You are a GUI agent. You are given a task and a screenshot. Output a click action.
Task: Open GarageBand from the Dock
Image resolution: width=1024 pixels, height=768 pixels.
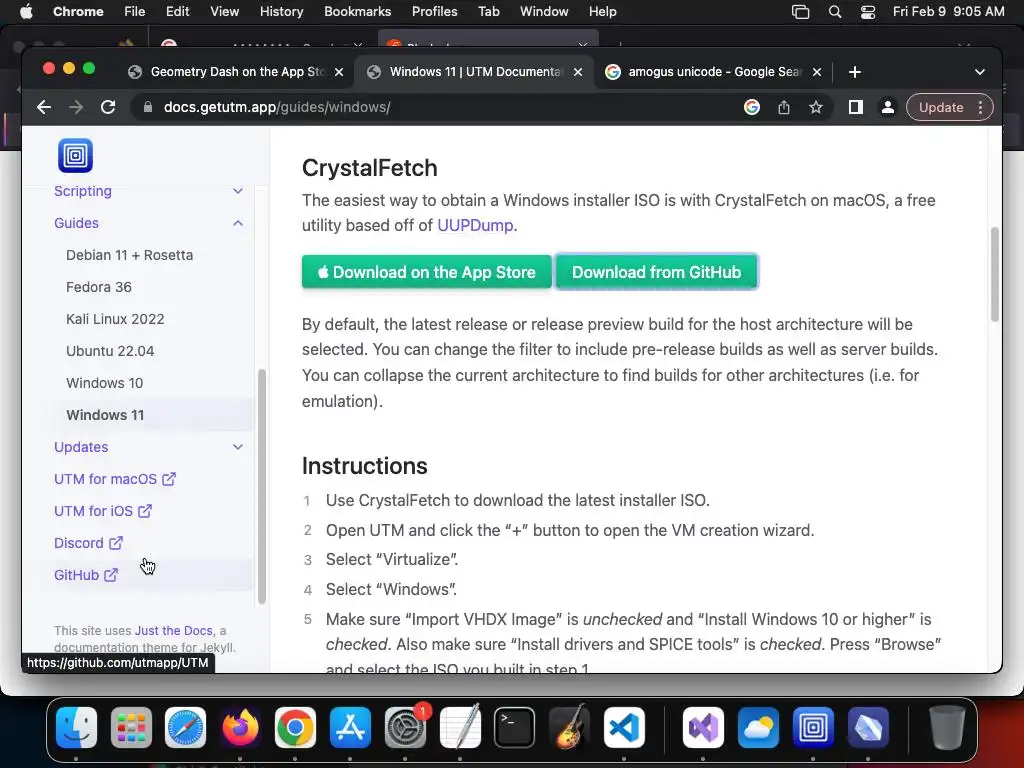569,727
